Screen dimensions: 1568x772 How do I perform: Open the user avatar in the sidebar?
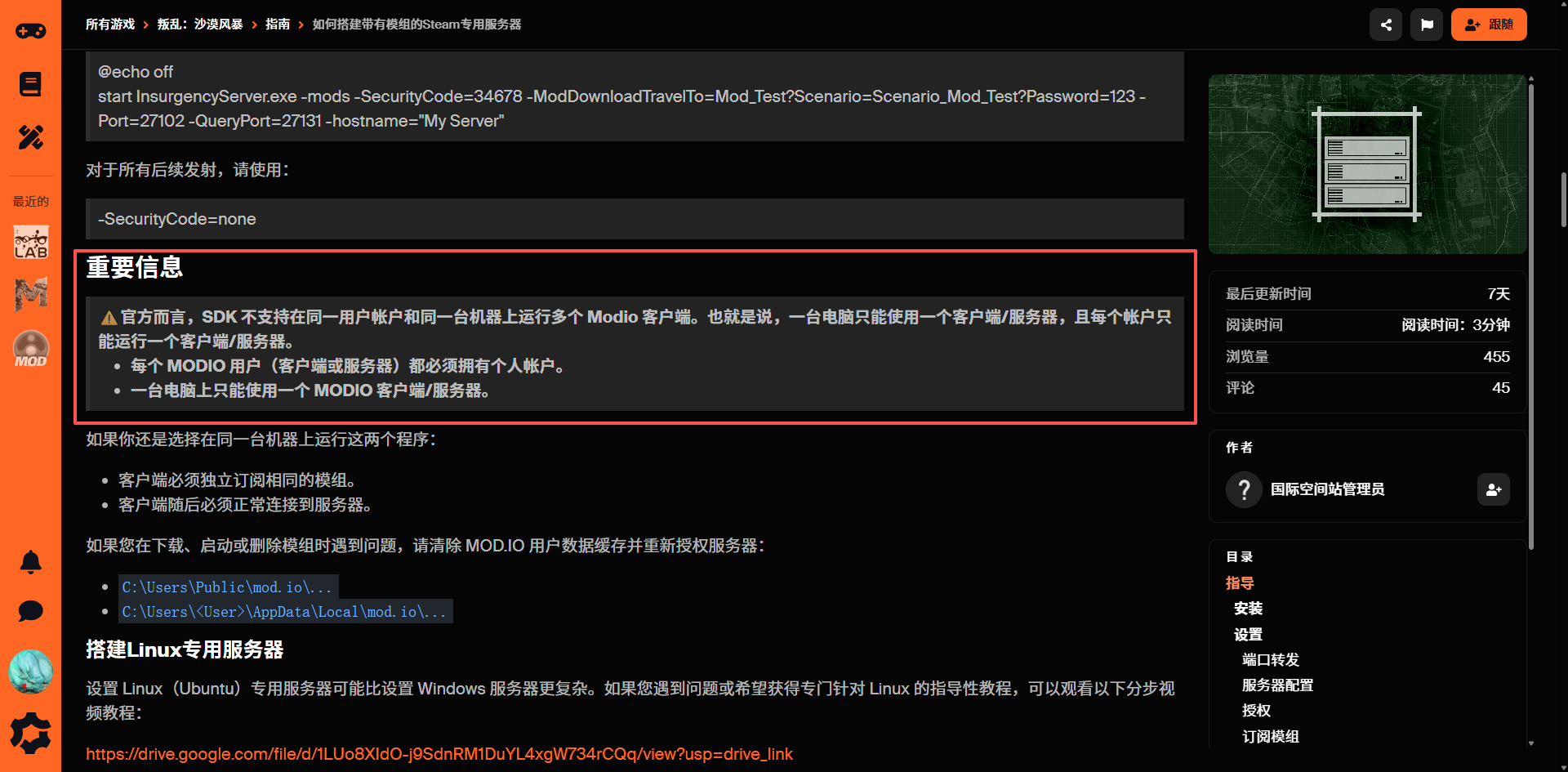coord(31,672)
